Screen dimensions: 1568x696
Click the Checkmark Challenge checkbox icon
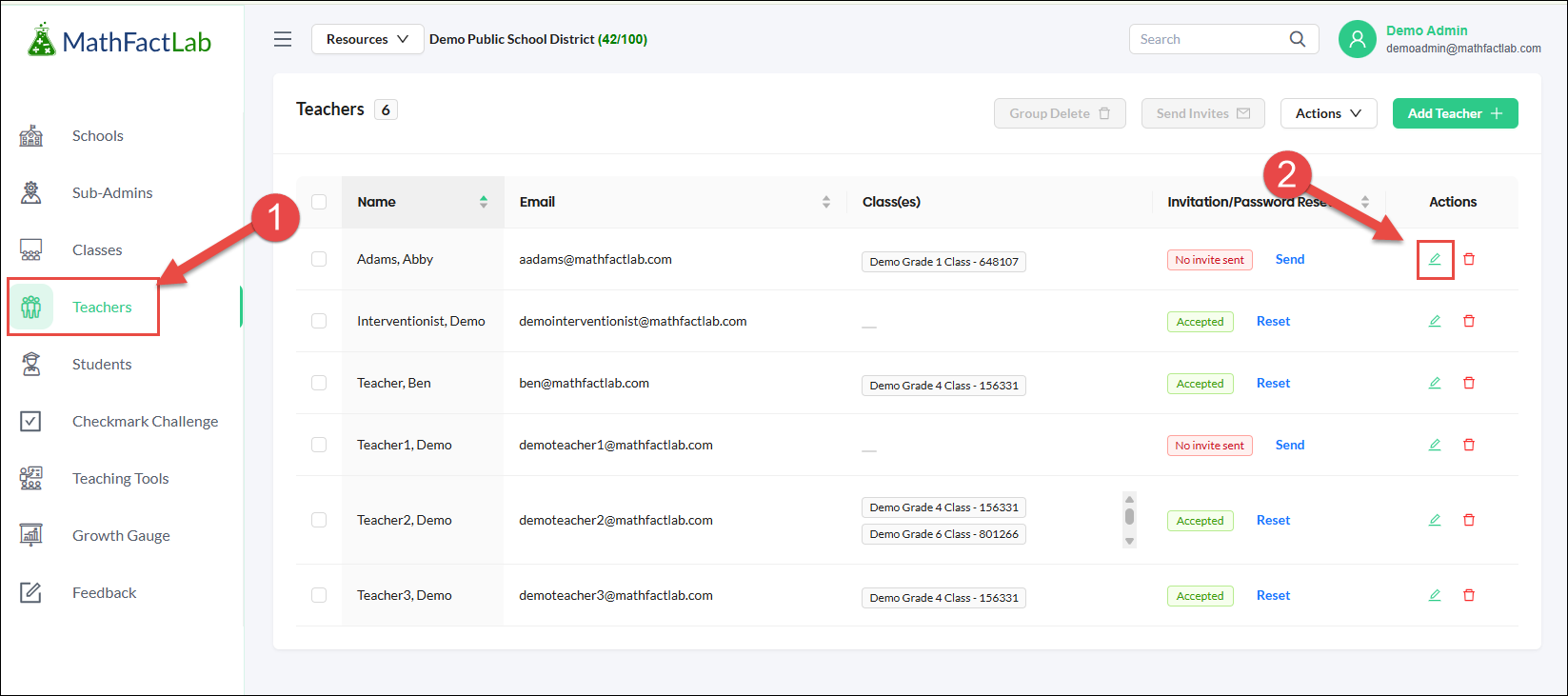pos(31,421)
